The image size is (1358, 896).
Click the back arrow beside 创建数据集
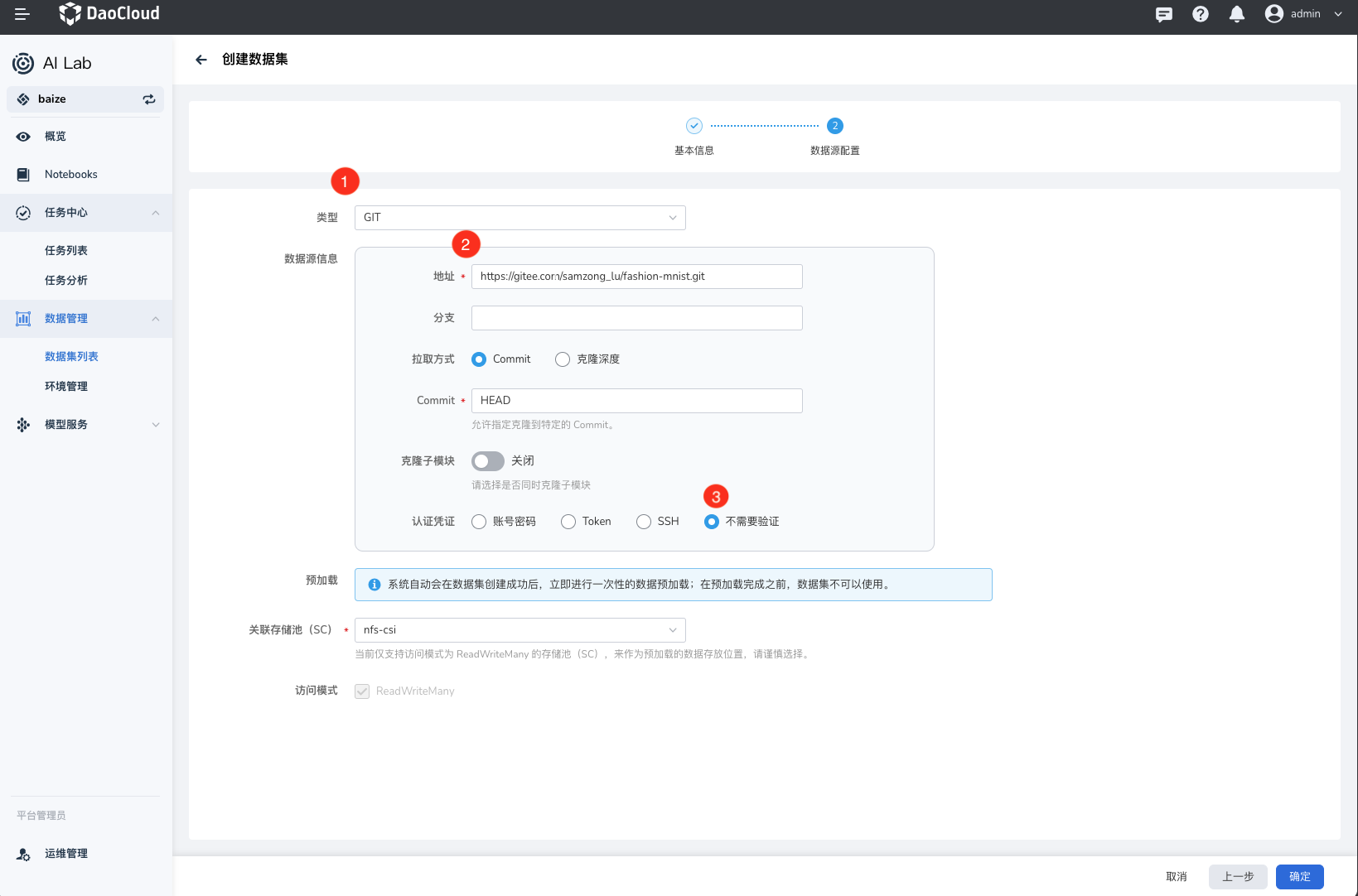pyautogui.click(x=201, y=60)
